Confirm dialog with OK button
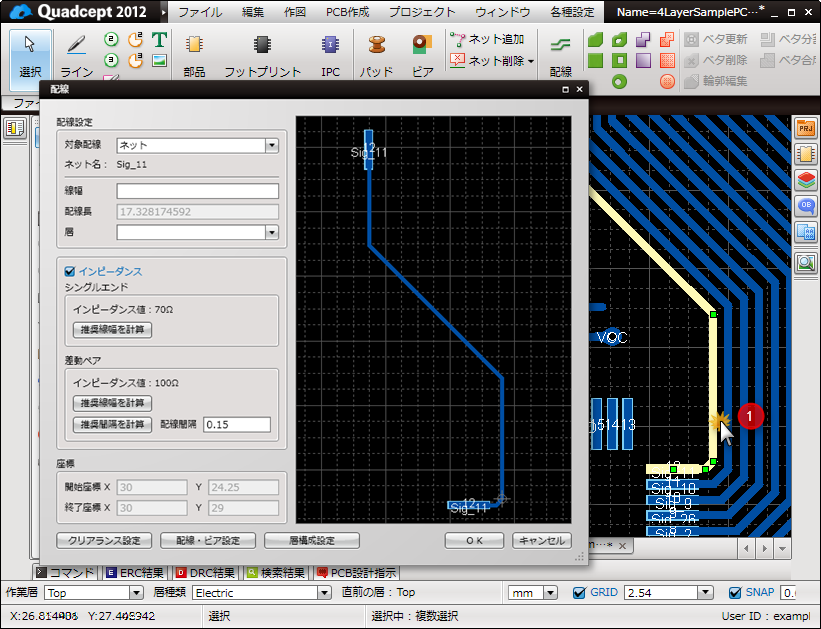This screenshot has width=821, height=629. pos(474,540)
